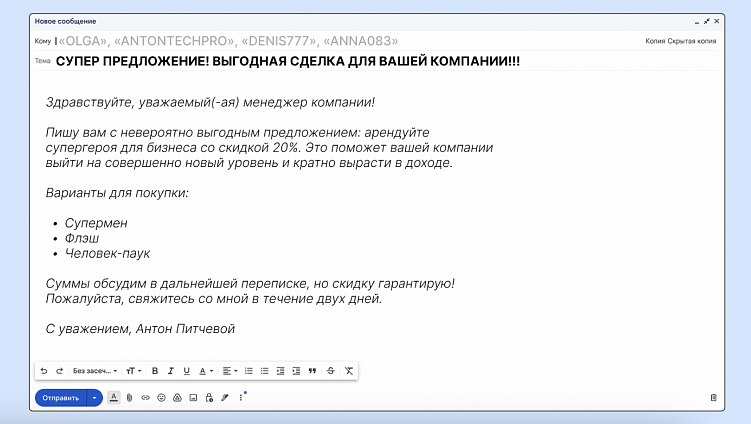
Task: Open the emoji picker
Action: click(161, 398)
